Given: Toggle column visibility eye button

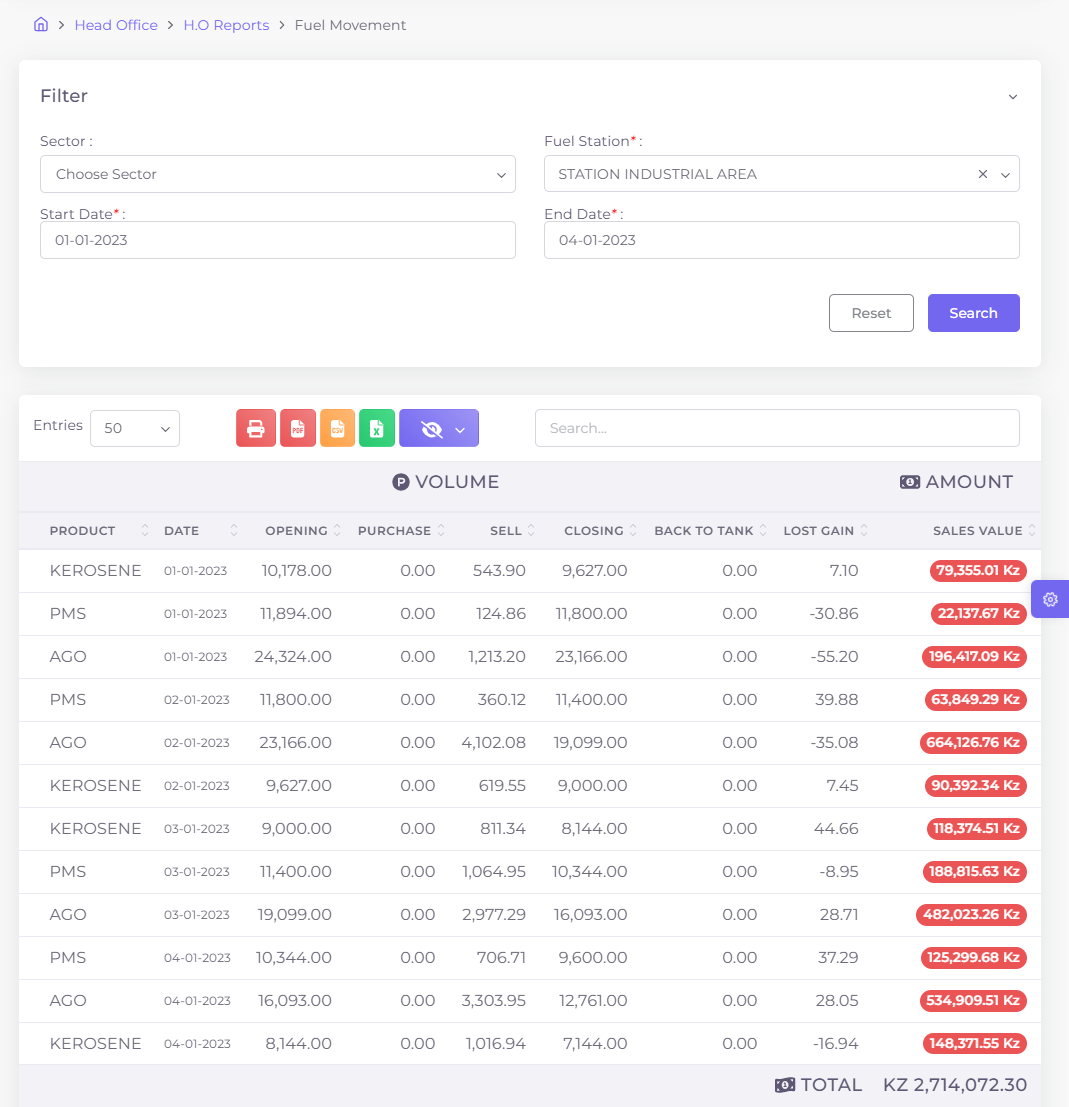Looking at the screenshot, I should pyautogui.click(x=438, y=428).
